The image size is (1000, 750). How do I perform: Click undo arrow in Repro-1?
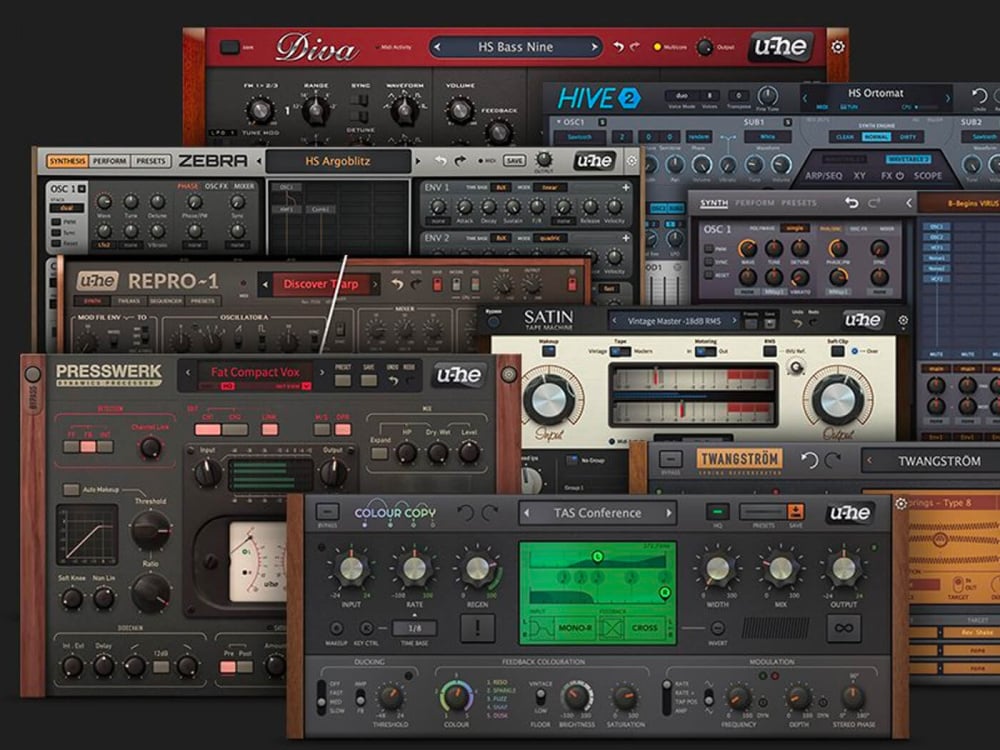pyautogui.click(x=397, y=284)
